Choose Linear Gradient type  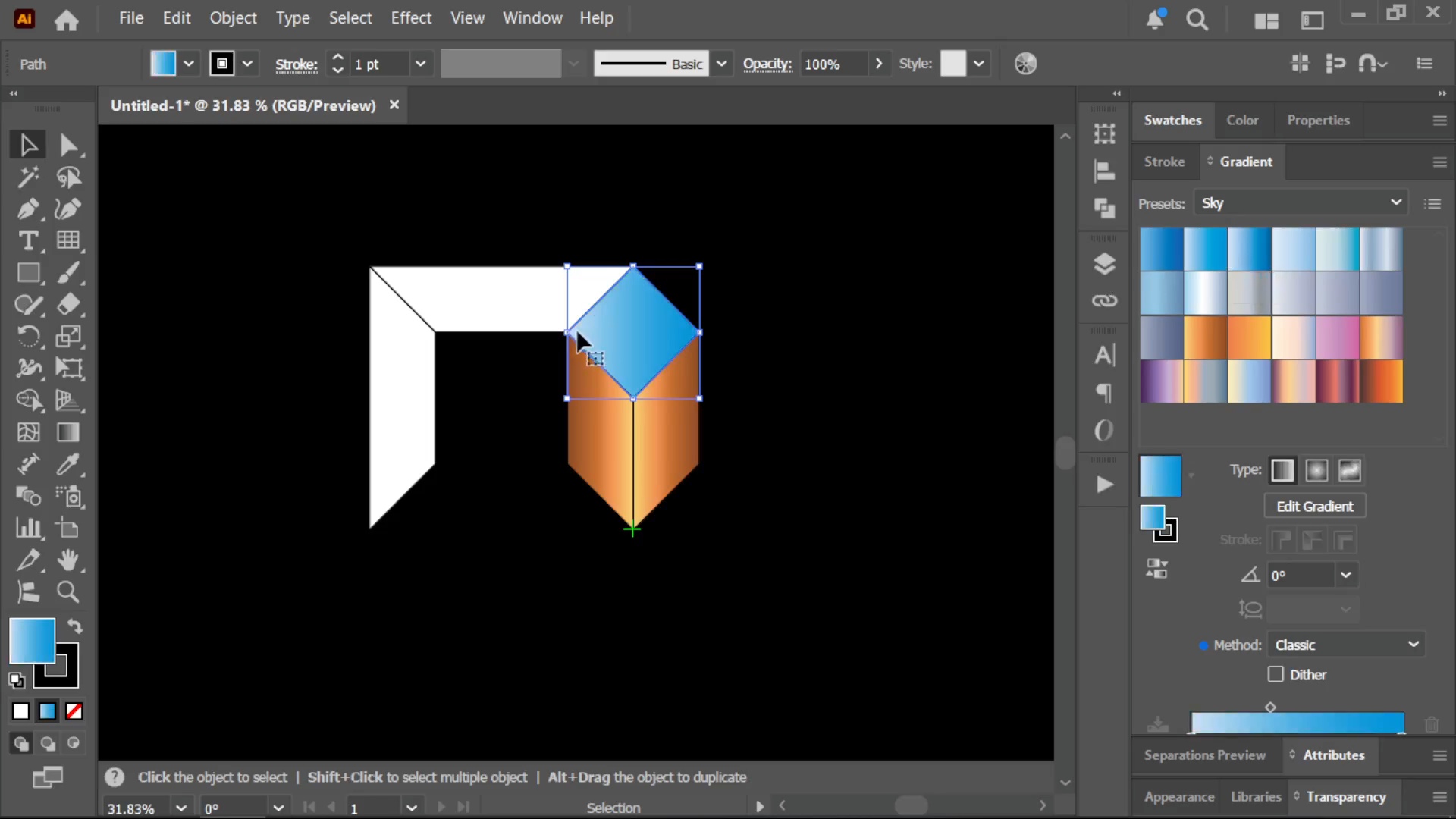pyautogui.click(x=1282, y=470)
